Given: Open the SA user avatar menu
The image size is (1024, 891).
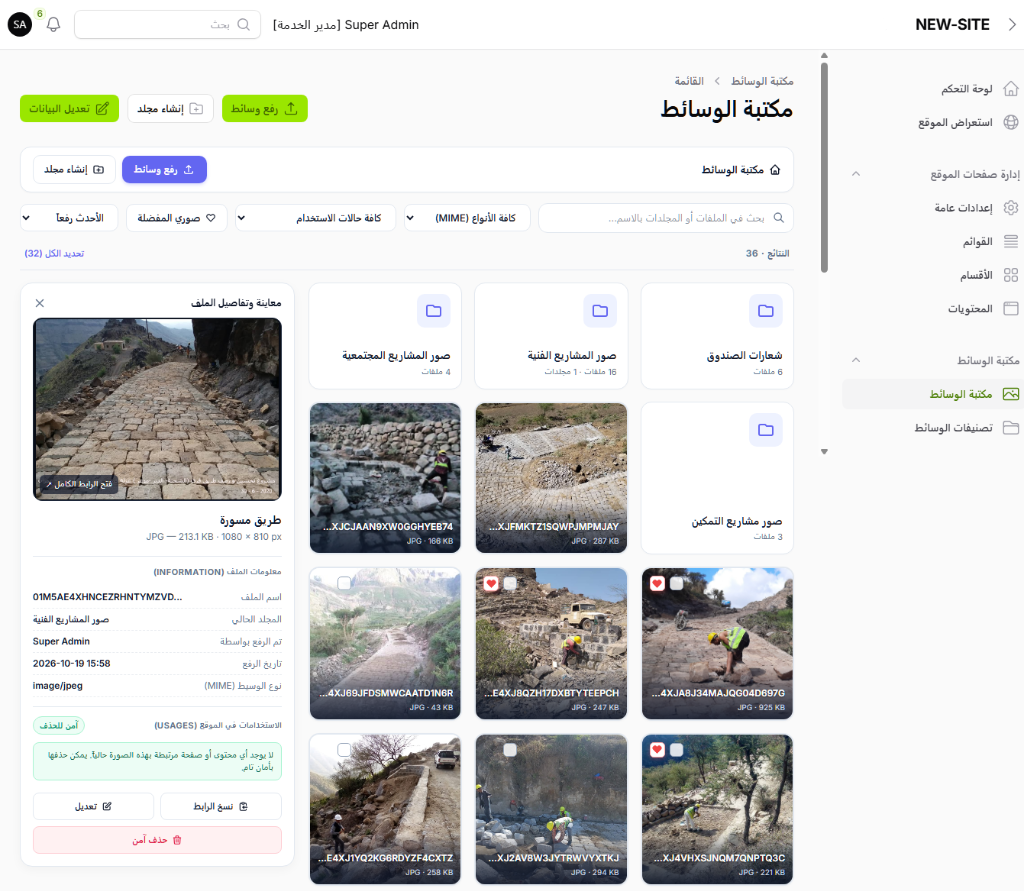Looking at the screenshot, I should pyautogui.click(x=20, y=25).
